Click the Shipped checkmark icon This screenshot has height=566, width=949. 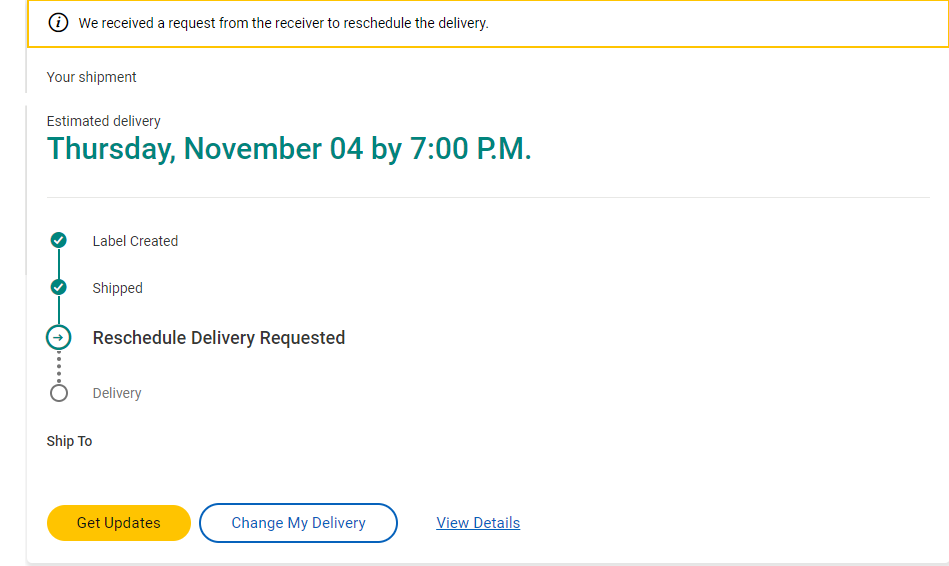(x=59, y=287)
